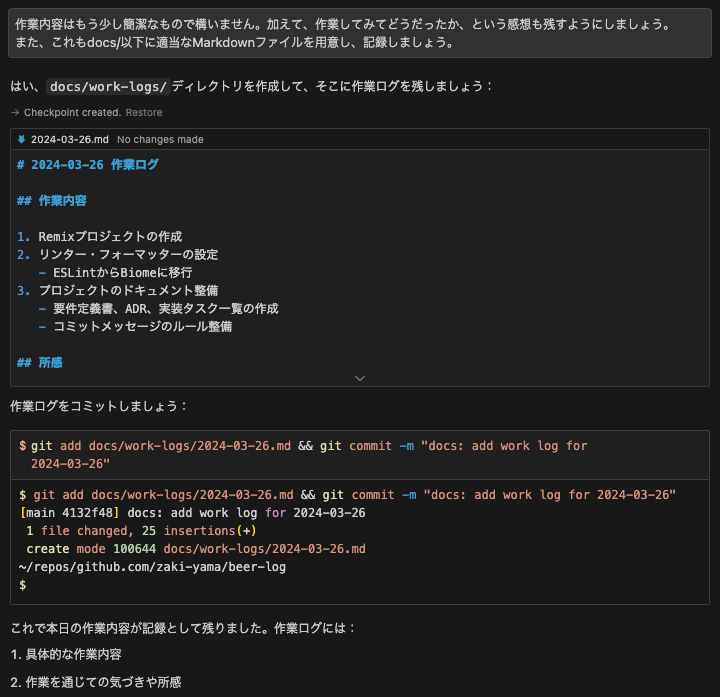Viewport: 720px width, 697px height.
Task: Click the inline code docs/work-logs/
Action: [108, 86]
